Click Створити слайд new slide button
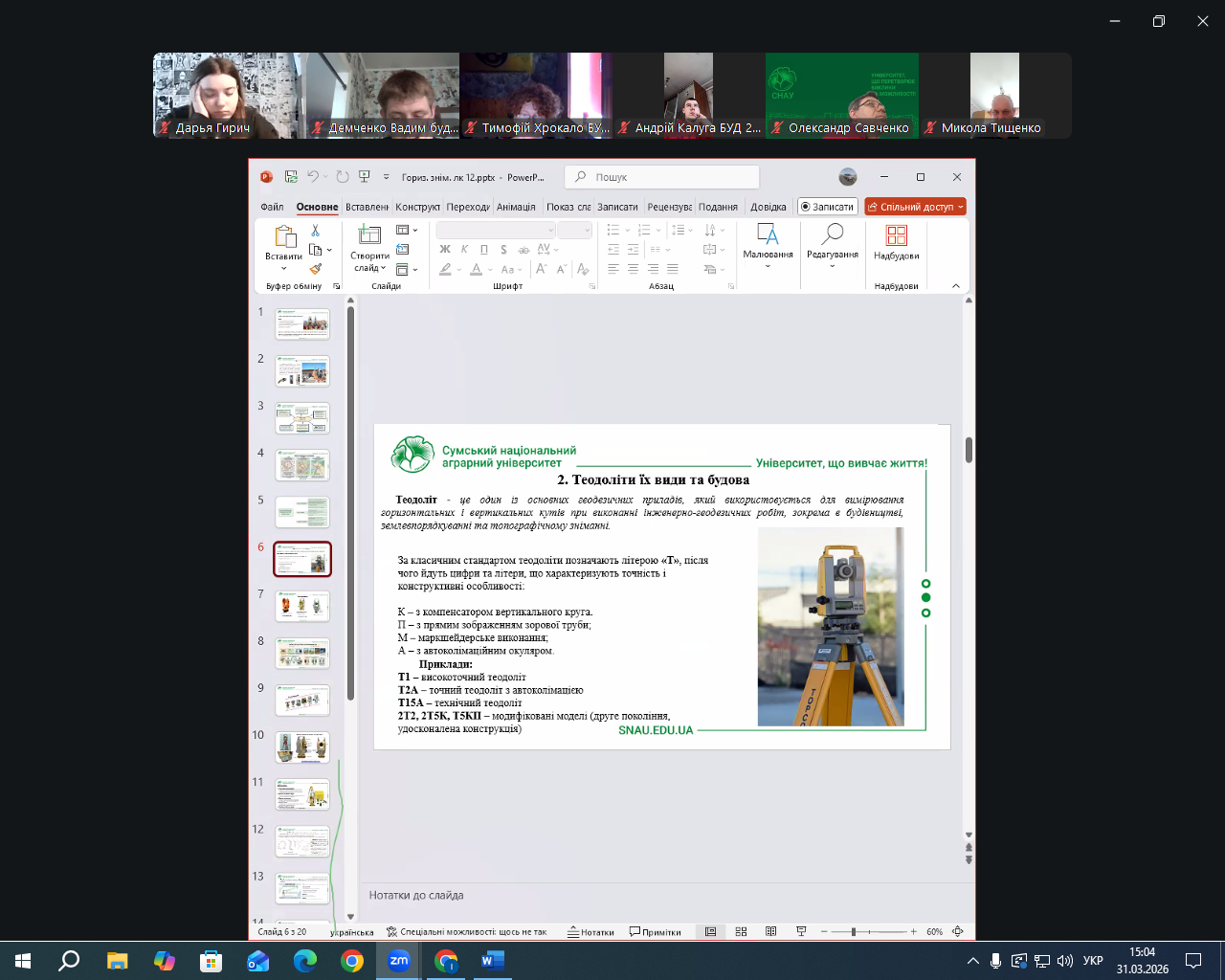 (x=369, y=247)
